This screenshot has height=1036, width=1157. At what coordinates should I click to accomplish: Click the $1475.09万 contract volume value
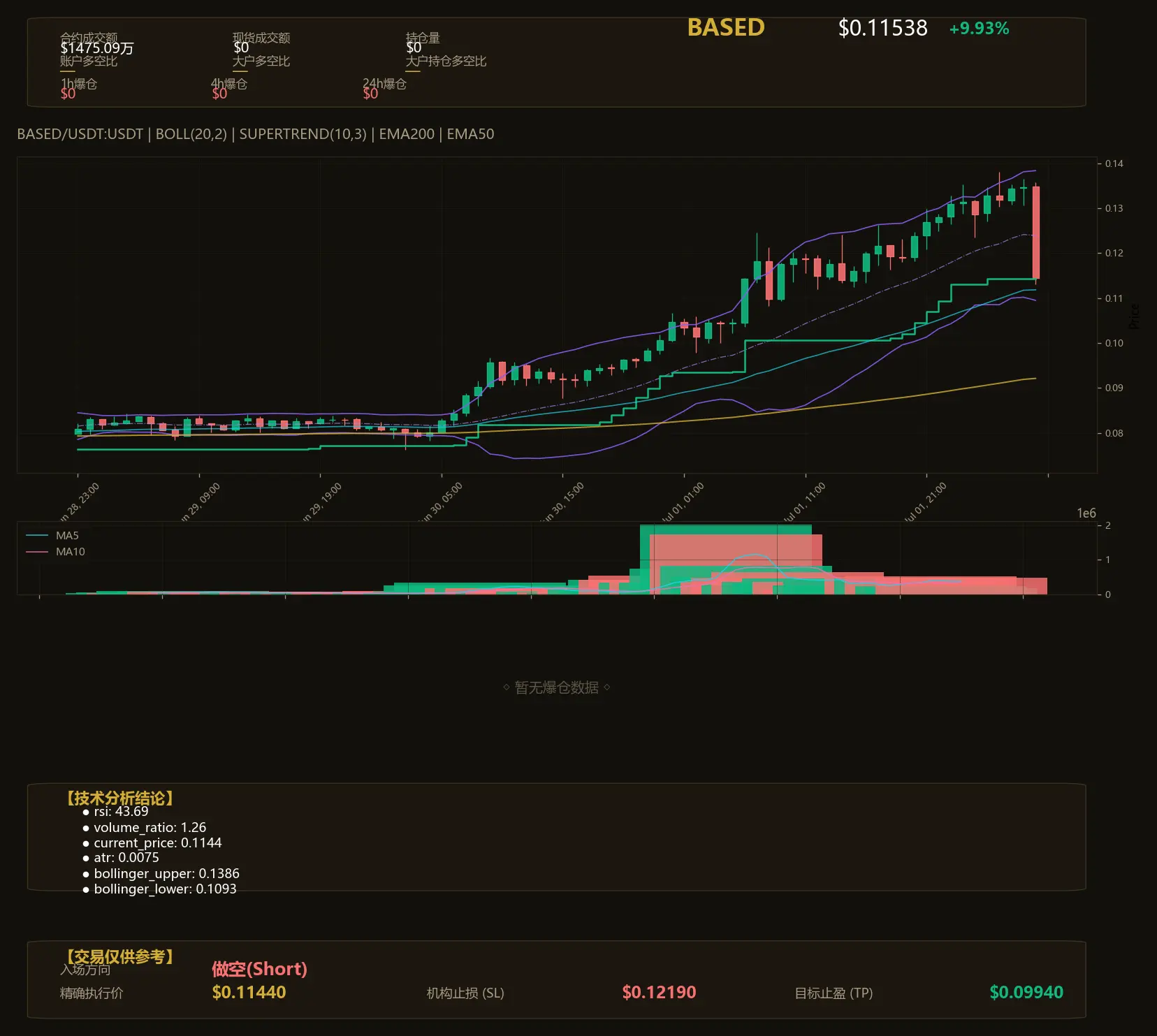coord(97,48)
